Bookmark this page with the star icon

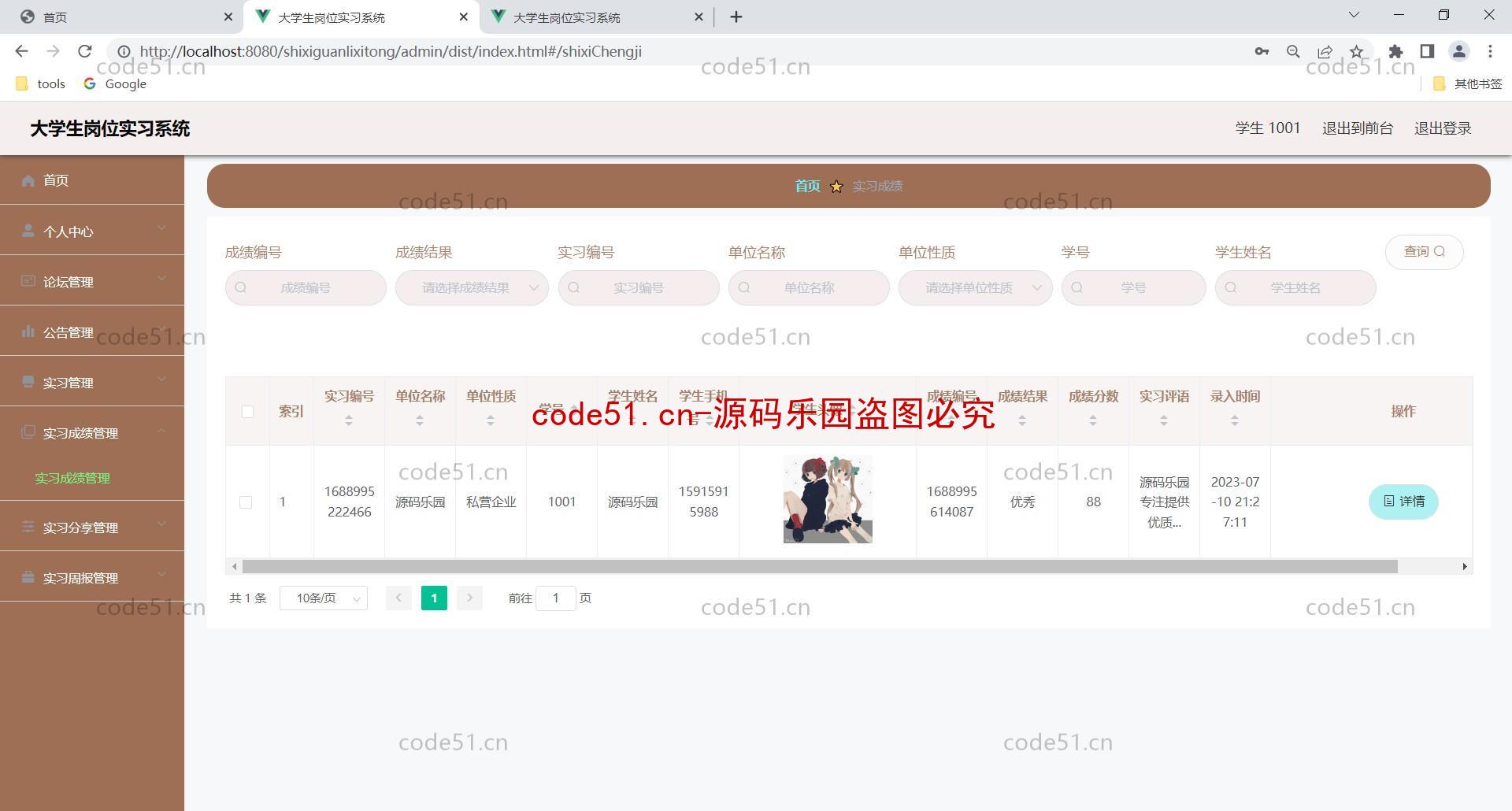[x=1356, y=51]
